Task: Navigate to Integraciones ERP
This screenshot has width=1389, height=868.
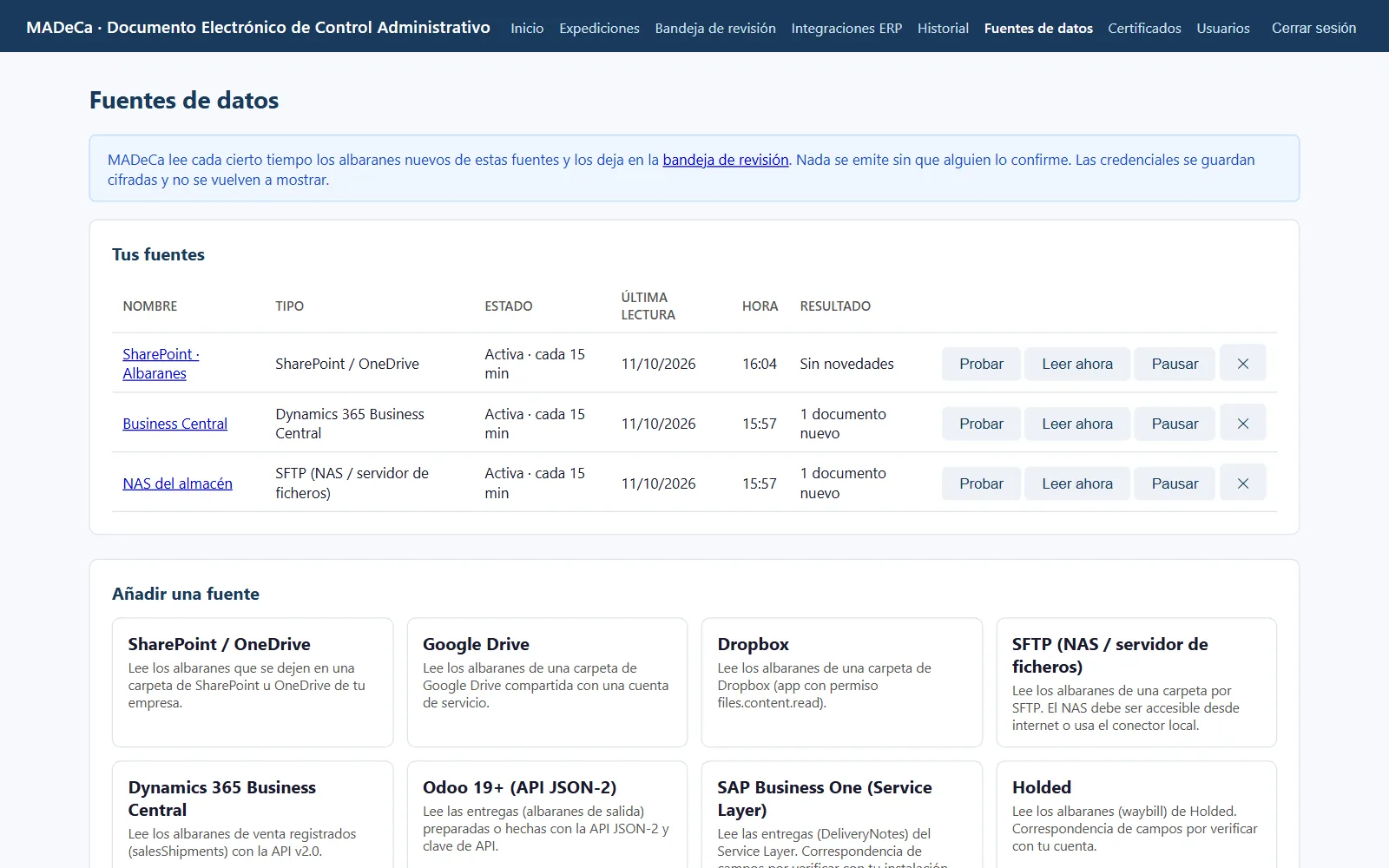Action: [x=846, y=28]
